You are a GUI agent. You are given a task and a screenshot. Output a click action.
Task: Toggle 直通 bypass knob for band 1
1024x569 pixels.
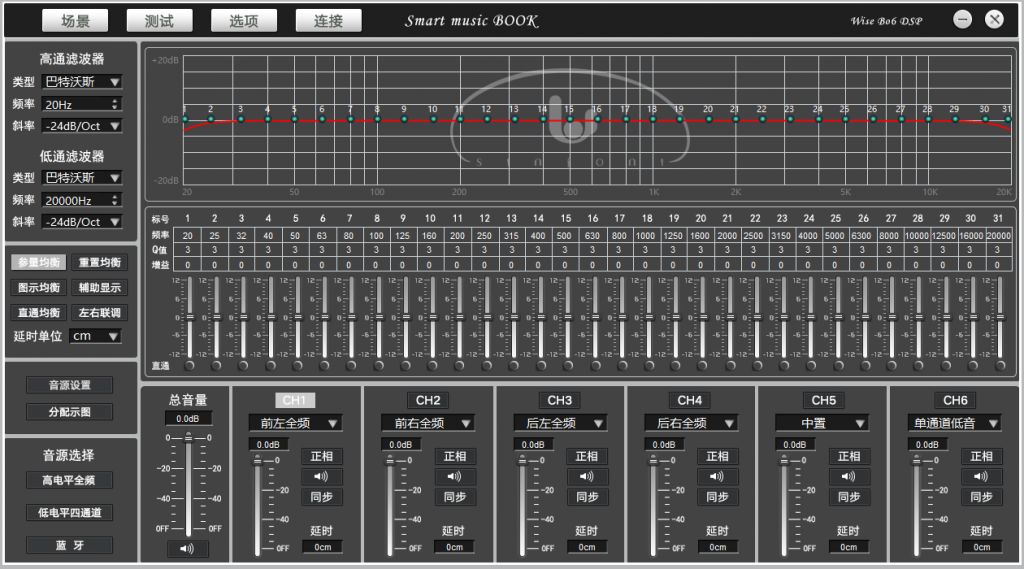[x=189, y=365]
